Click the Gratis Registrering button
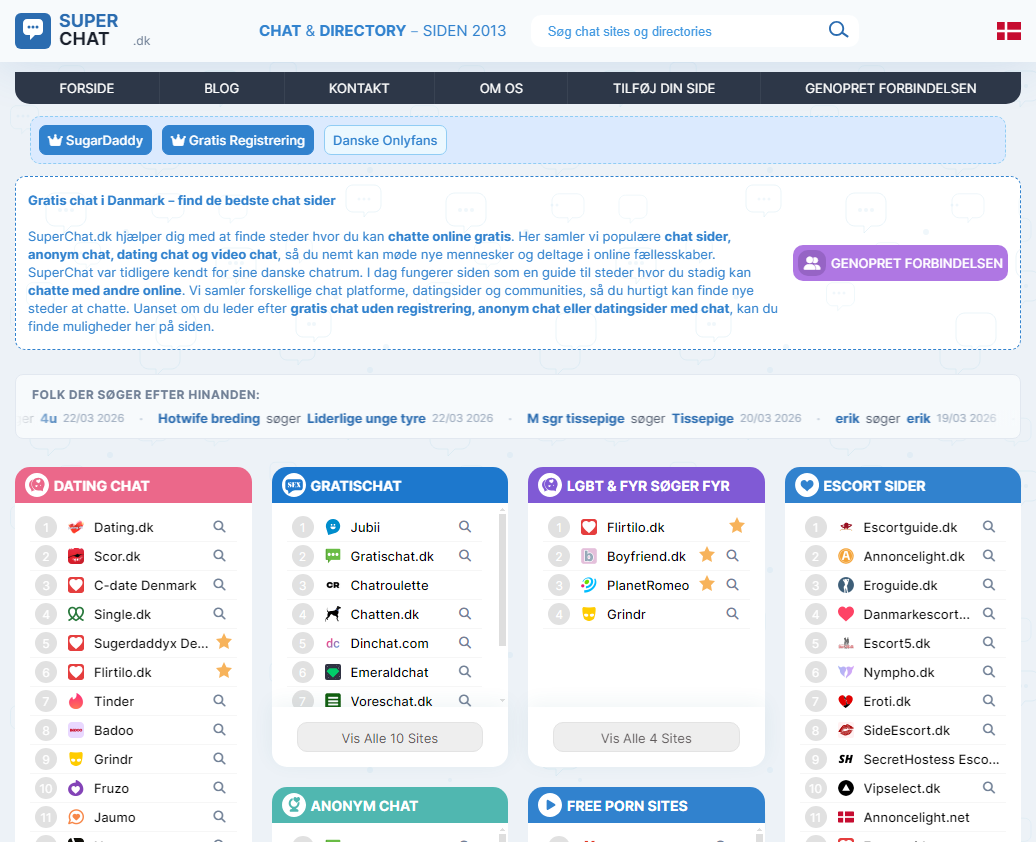 click(x=238, y=140)
